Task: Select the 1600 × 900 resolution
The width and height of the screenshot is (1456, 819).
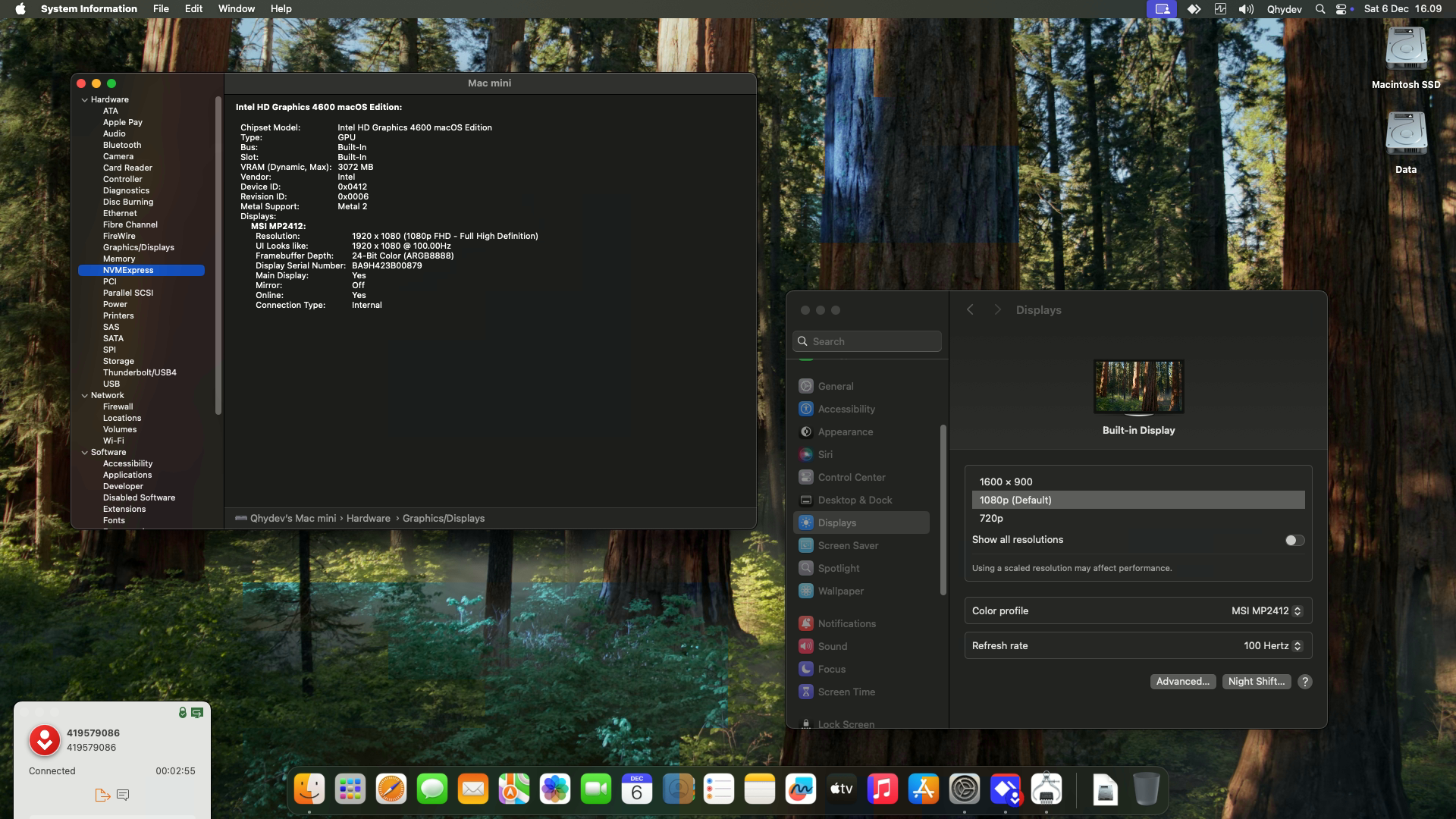Action: (1006, 482)
